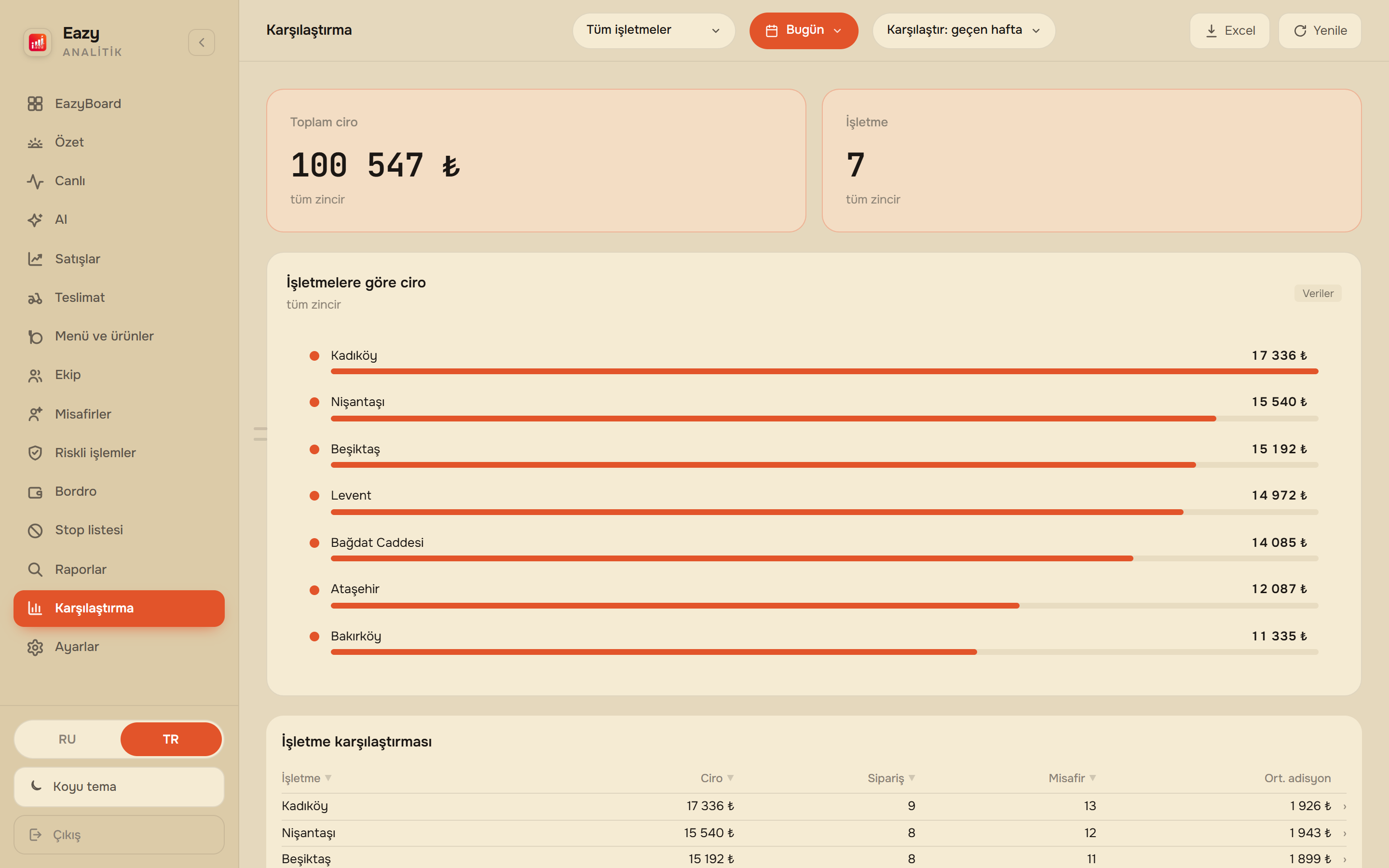1389x868 pixels.
Task: Click the Stop listesi ban icon
Action: tap(35, 530)
